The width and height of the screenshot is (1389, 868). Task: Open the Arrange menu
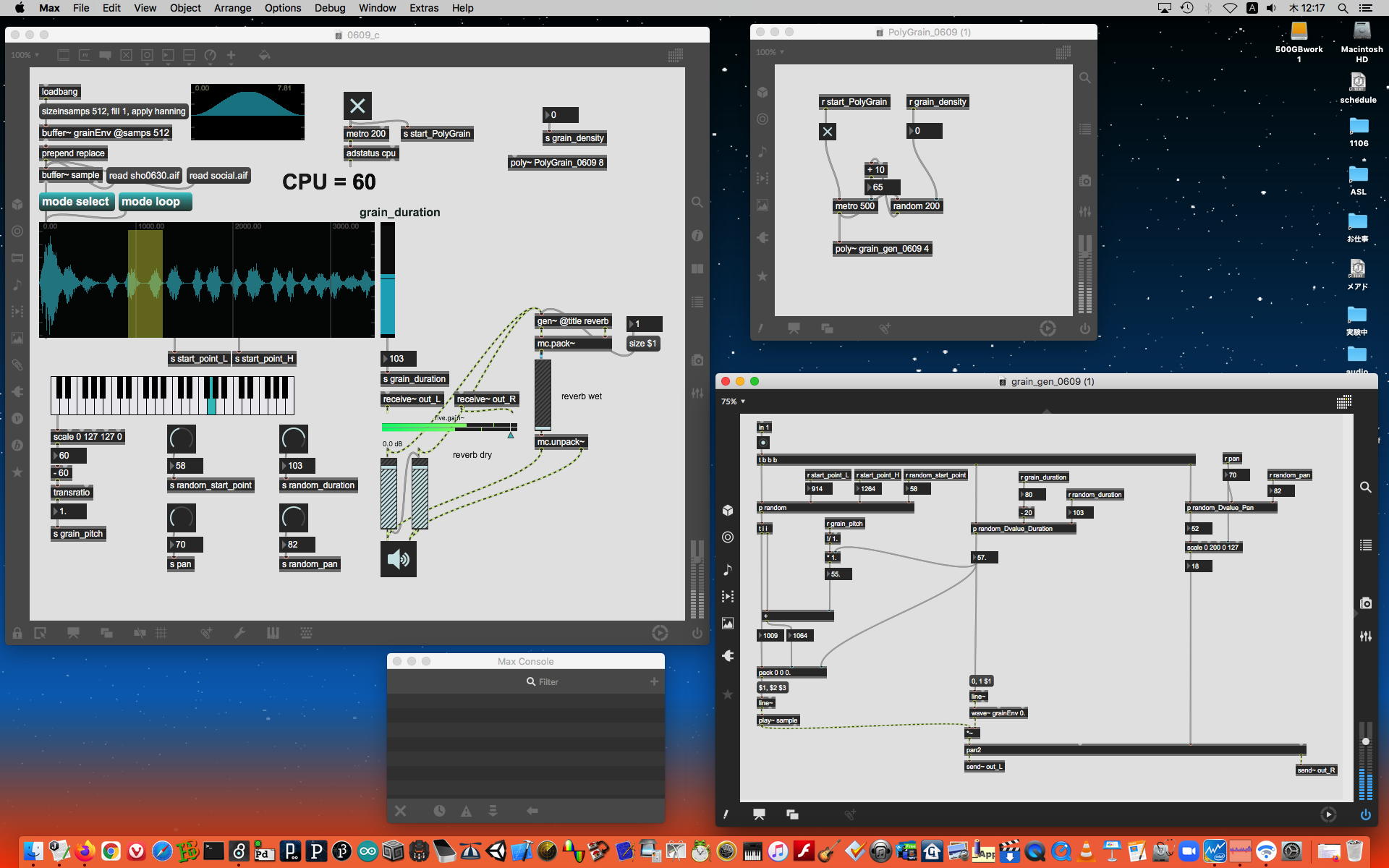232,8
